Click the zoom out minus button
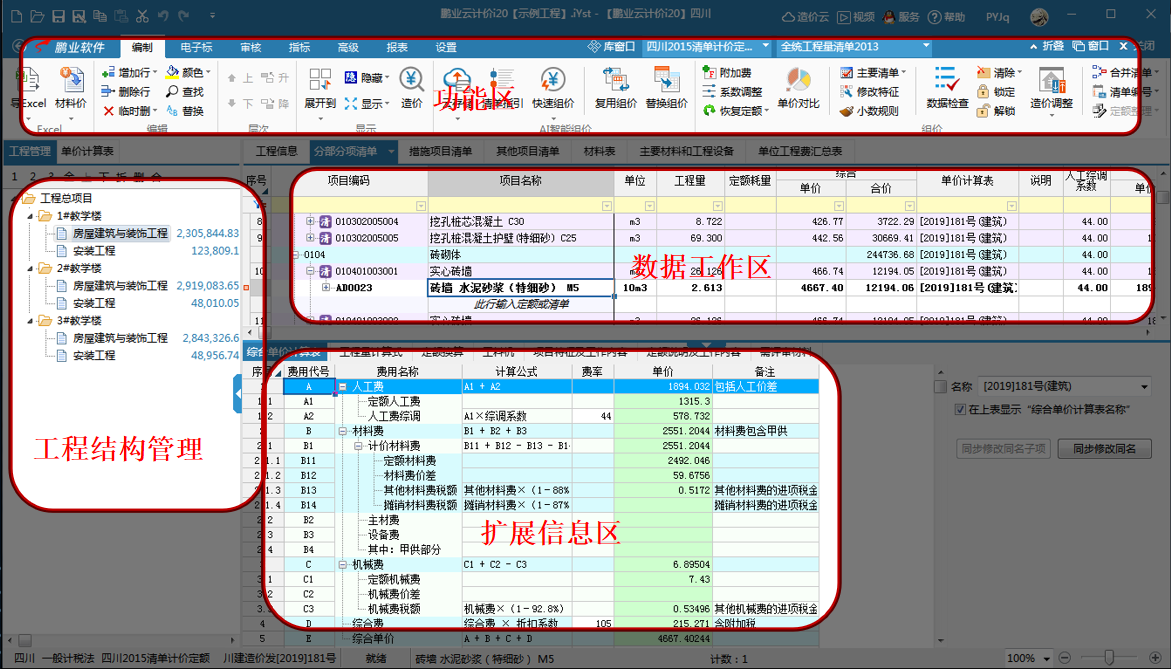The image size is (1171, 669). pyautogui.click(x=1064, y=658)
